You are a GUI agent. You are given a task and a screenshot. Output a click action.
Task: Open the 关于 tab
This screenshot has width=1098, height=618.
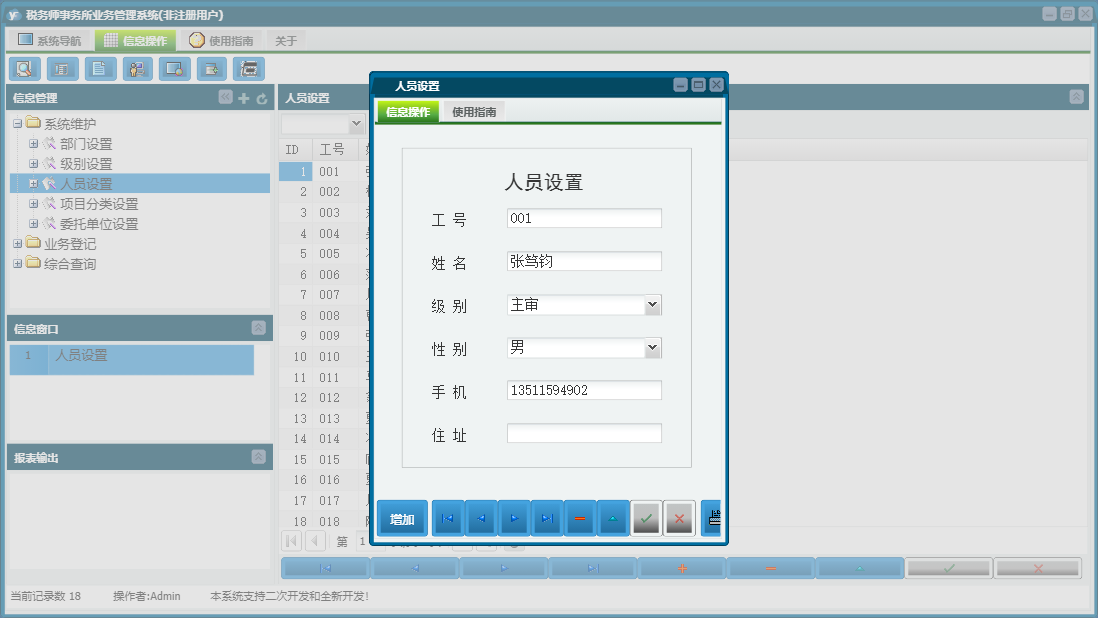286,41
